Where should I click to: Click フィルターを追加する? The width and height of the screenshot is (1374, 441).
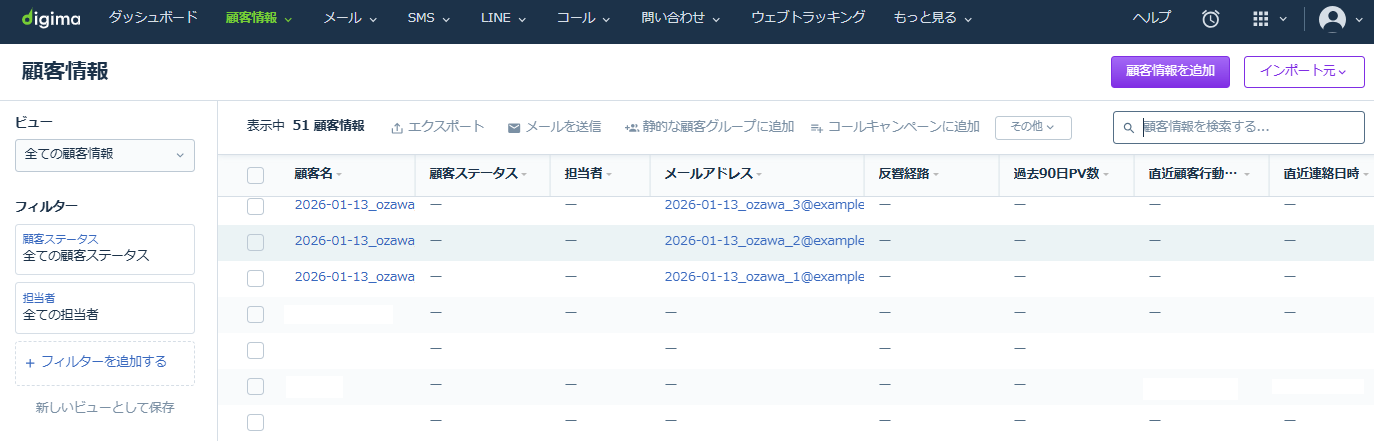(x=104, y=362)
